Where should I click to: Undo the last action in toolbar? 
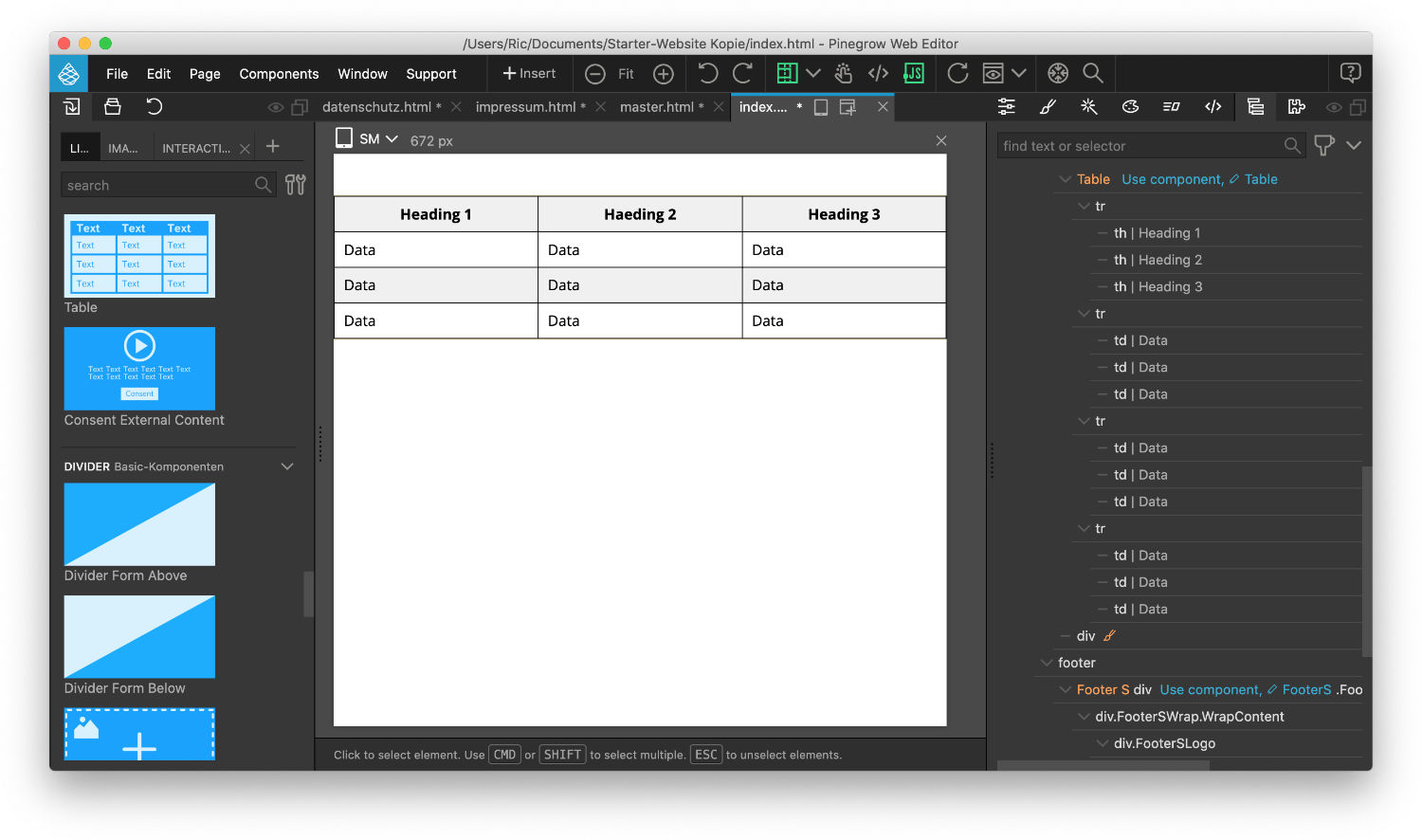pos(707,74)
